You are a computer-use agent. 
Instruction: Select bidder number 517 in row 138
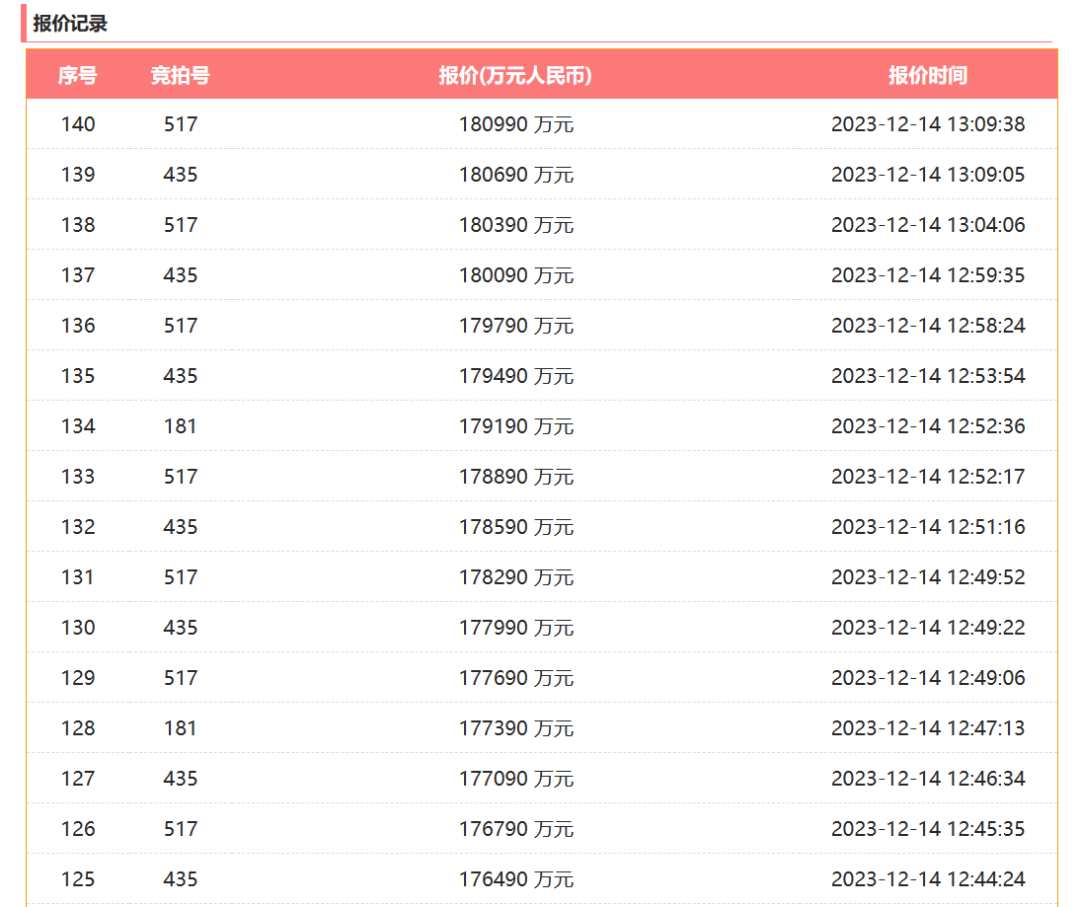pos(180,225)
